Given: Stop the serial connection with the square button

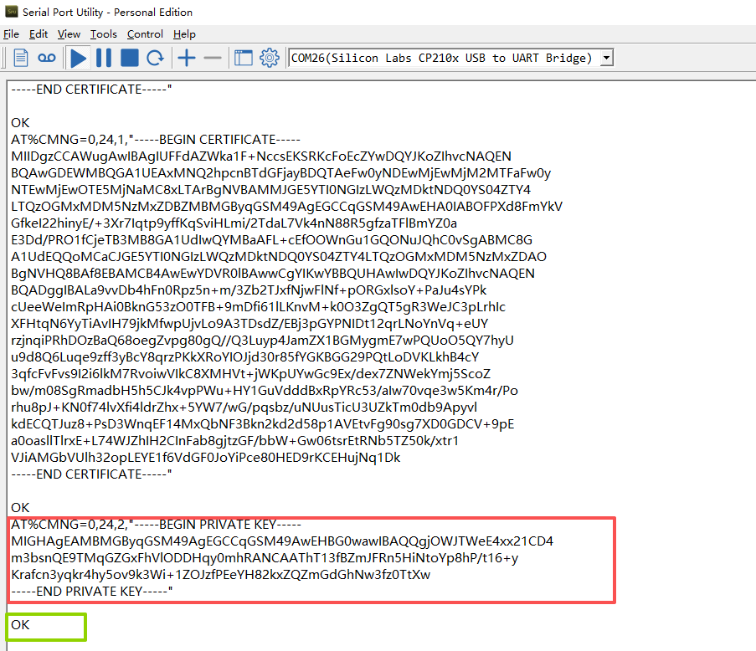Looking at the screenshot, I should click(x=129, y=58).
